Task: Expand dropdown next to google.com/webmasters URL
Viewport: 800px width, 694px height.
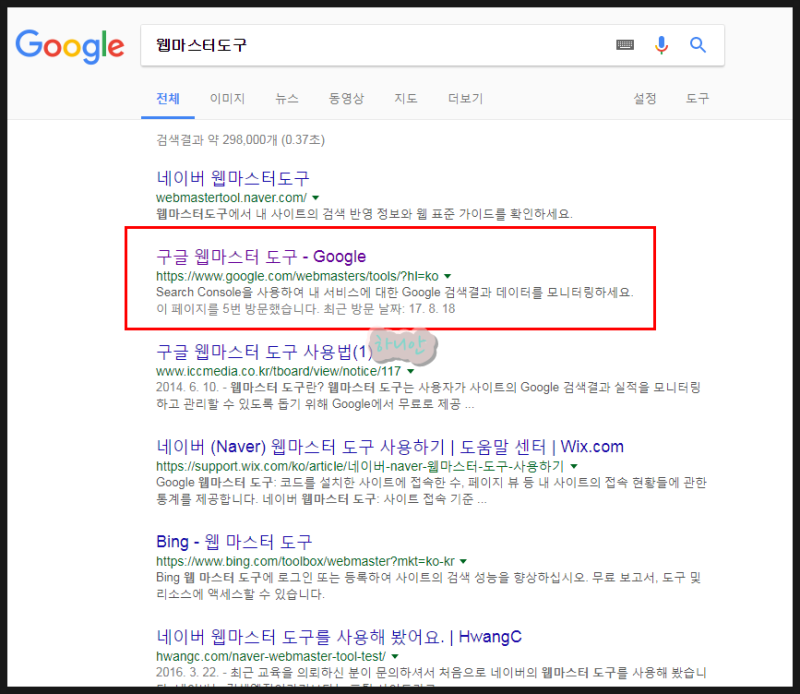Action: [447, 276]
